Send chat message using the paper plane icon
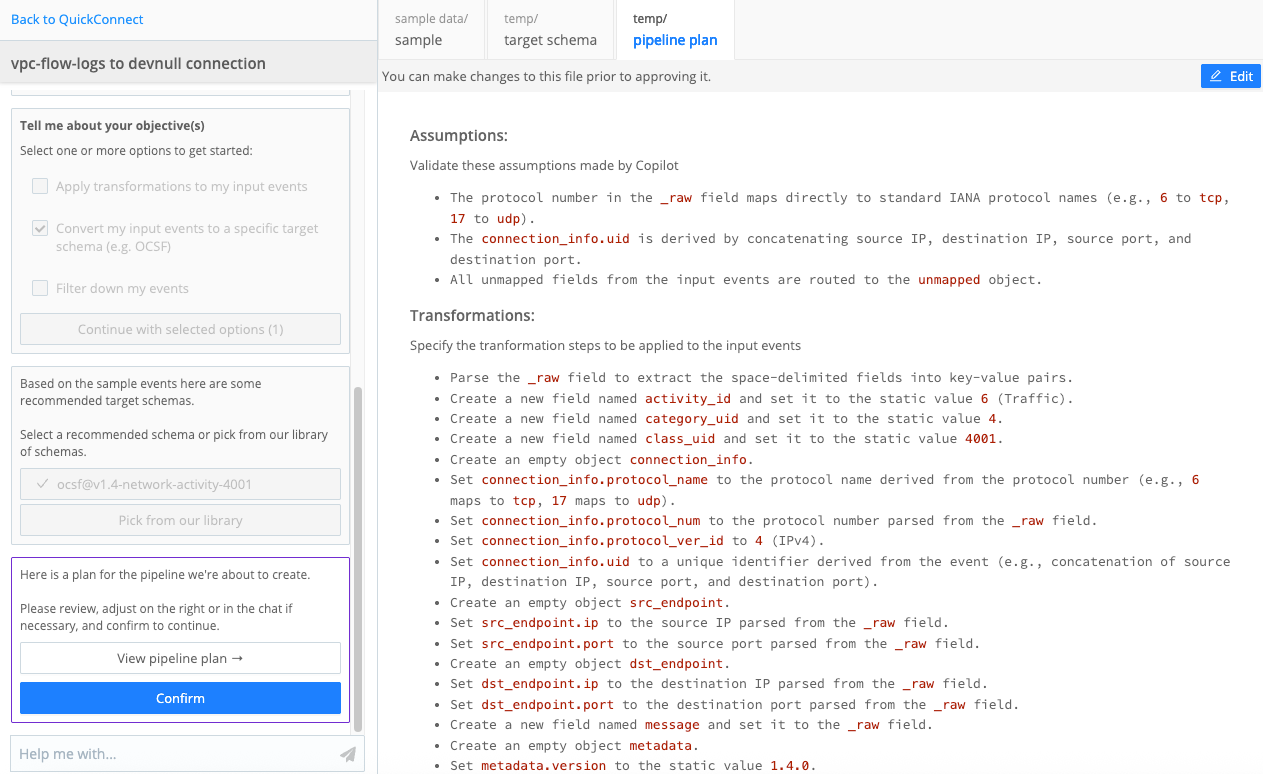 tap(348, 753)
